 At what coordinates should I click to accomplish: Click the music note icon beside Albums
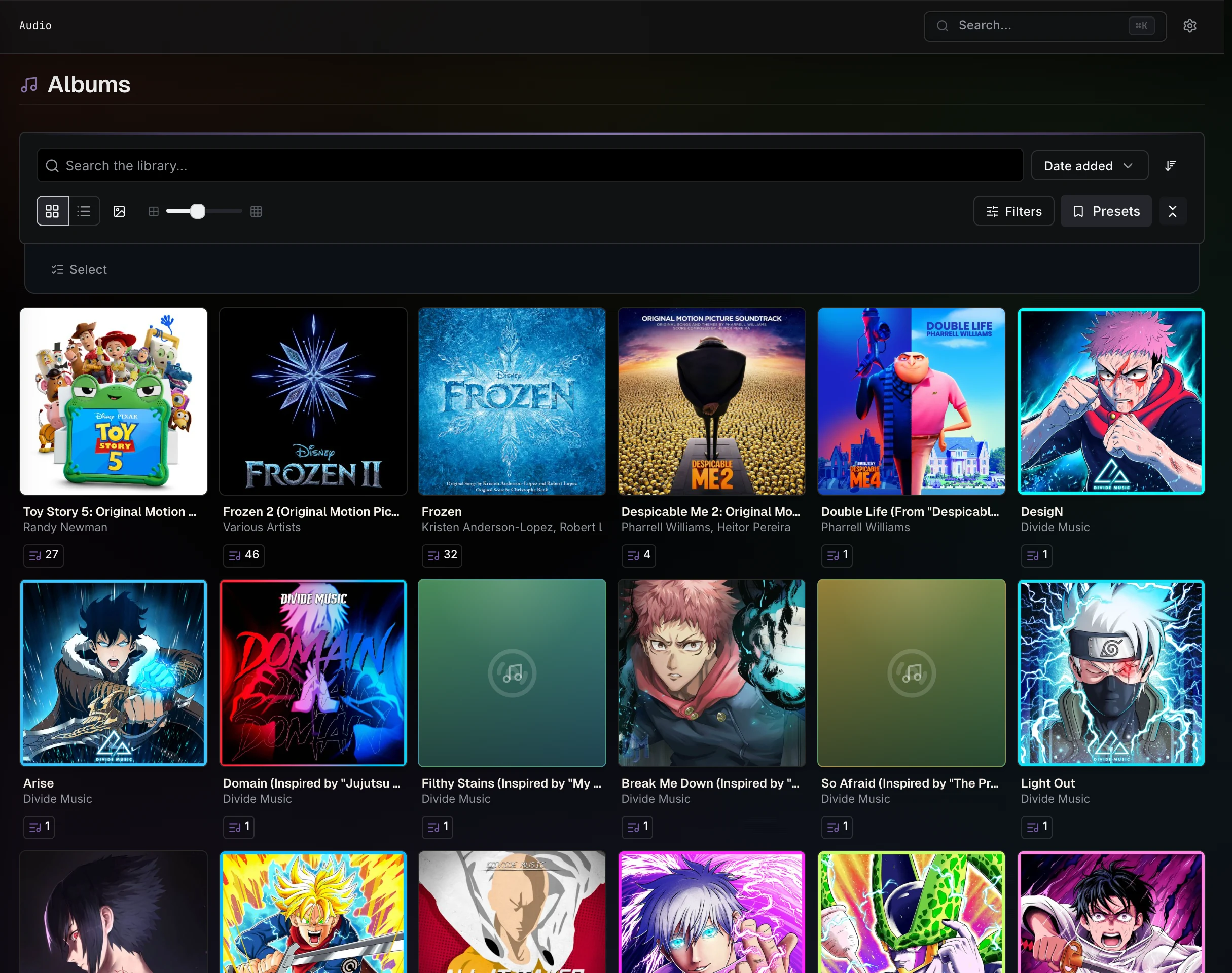coord(29,85)
